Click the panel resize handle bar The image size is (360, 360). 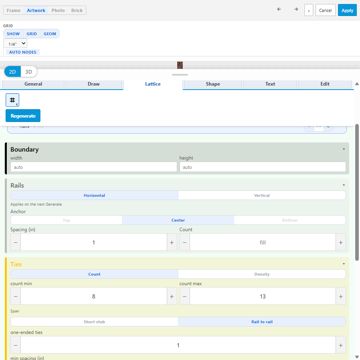pos(180,75)
